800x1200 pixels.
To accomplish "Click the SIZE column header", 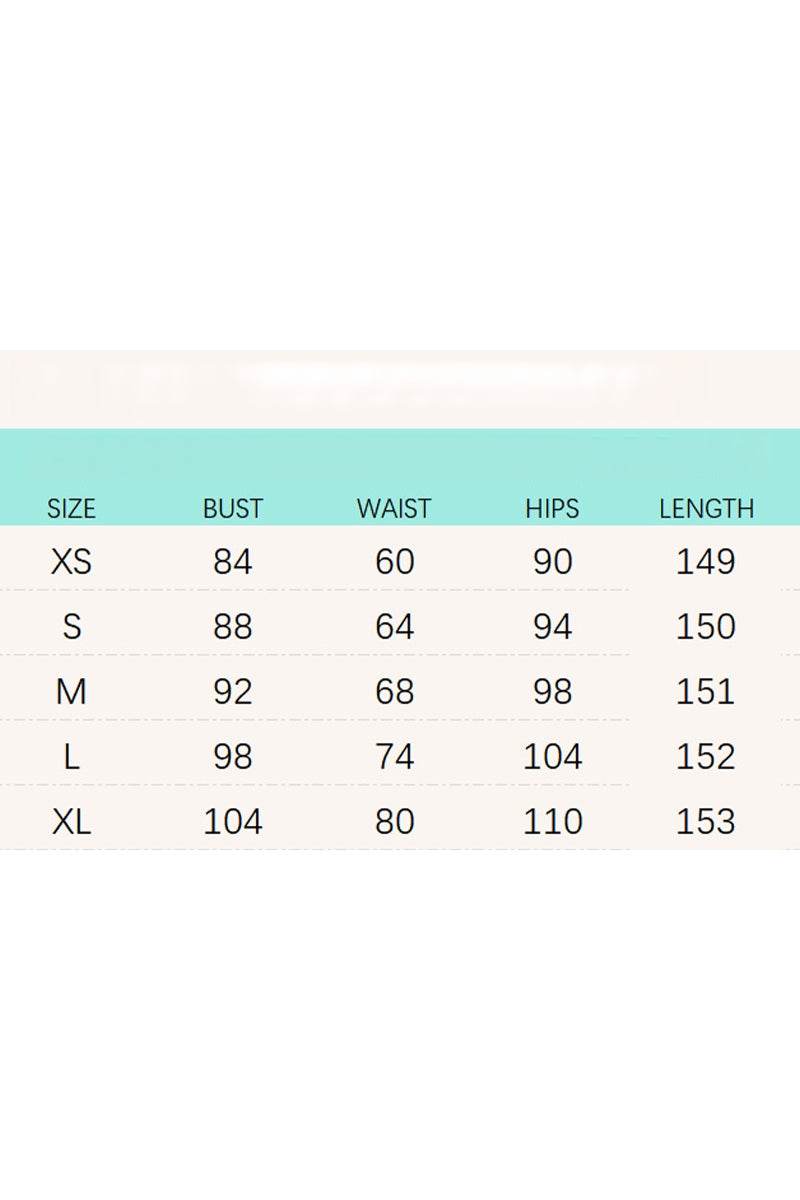I will [71, 508].
